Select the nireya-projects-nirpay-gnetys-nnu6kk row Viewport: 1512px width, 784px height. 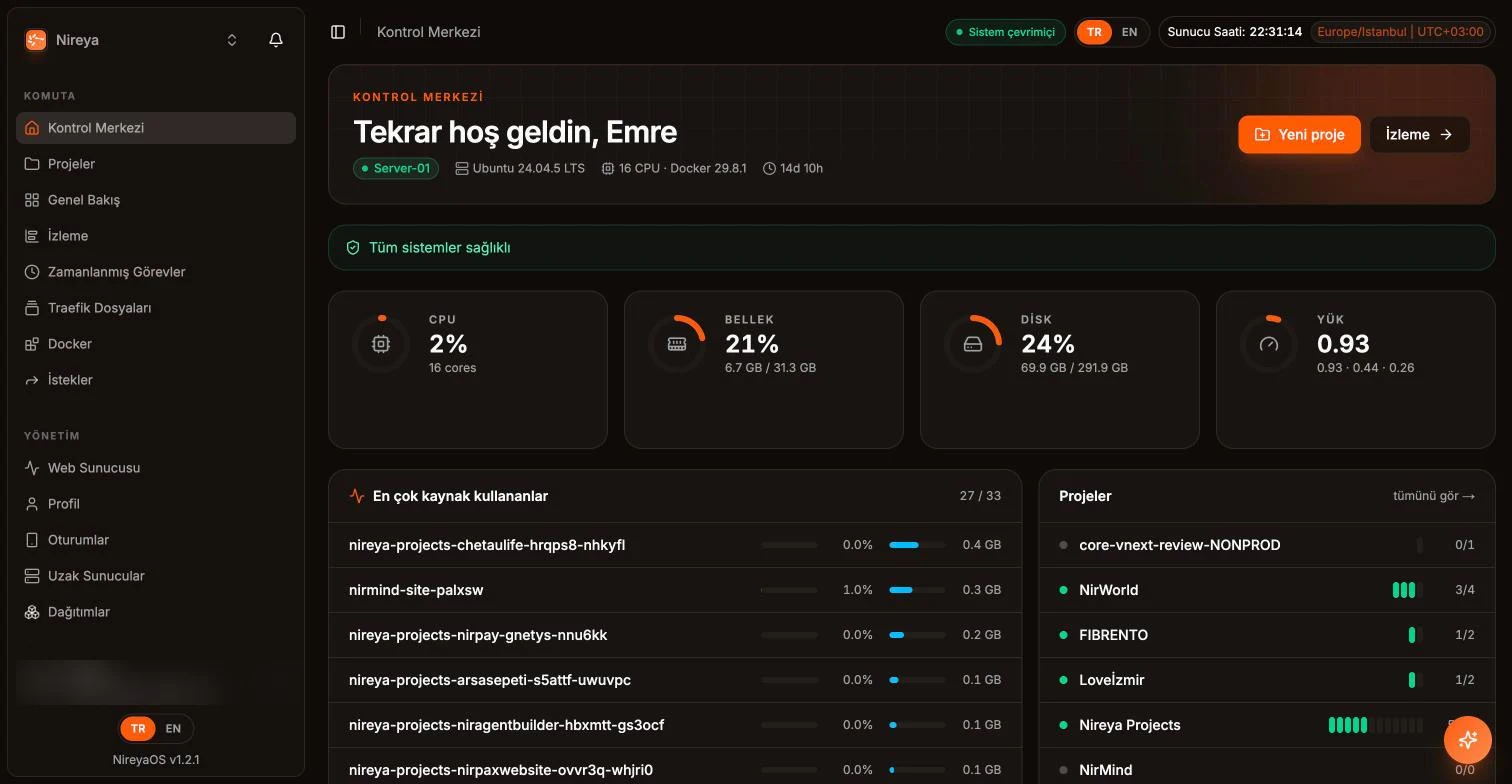point(675,635)
